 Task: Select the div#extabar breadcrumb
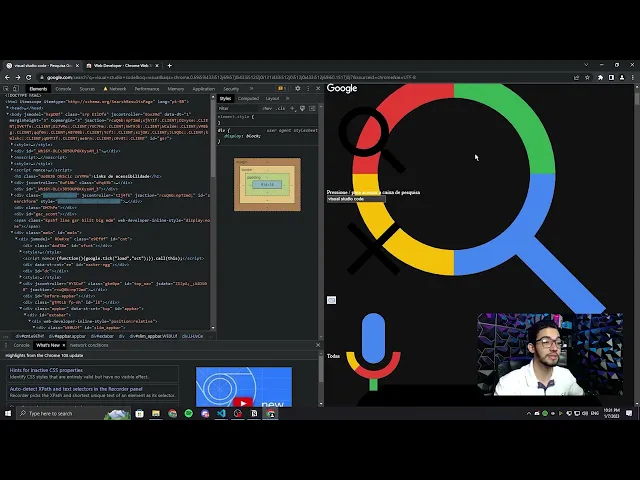pos(102,336)
